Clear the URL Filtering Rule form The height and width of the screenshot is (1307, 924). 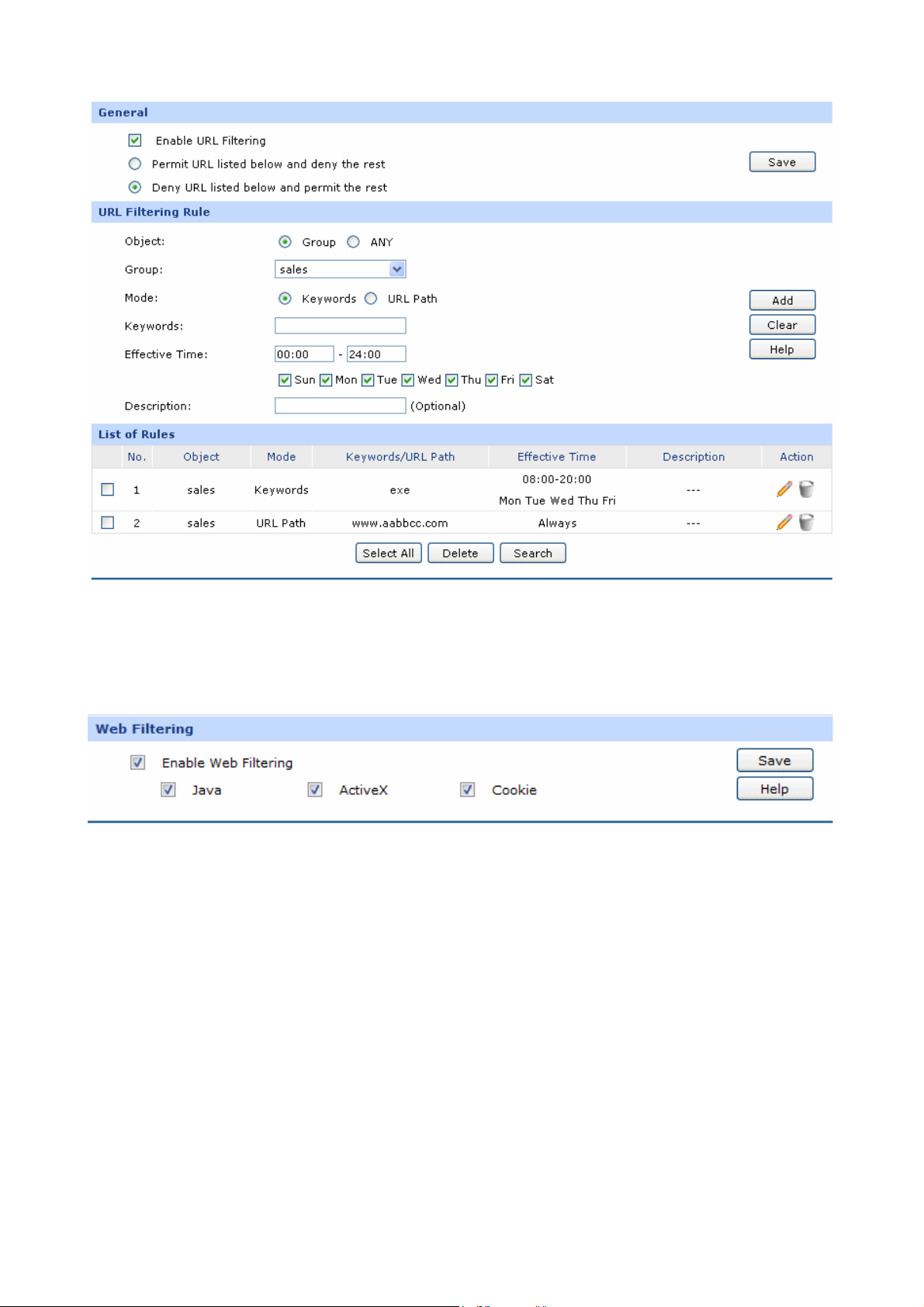[782, 325]
